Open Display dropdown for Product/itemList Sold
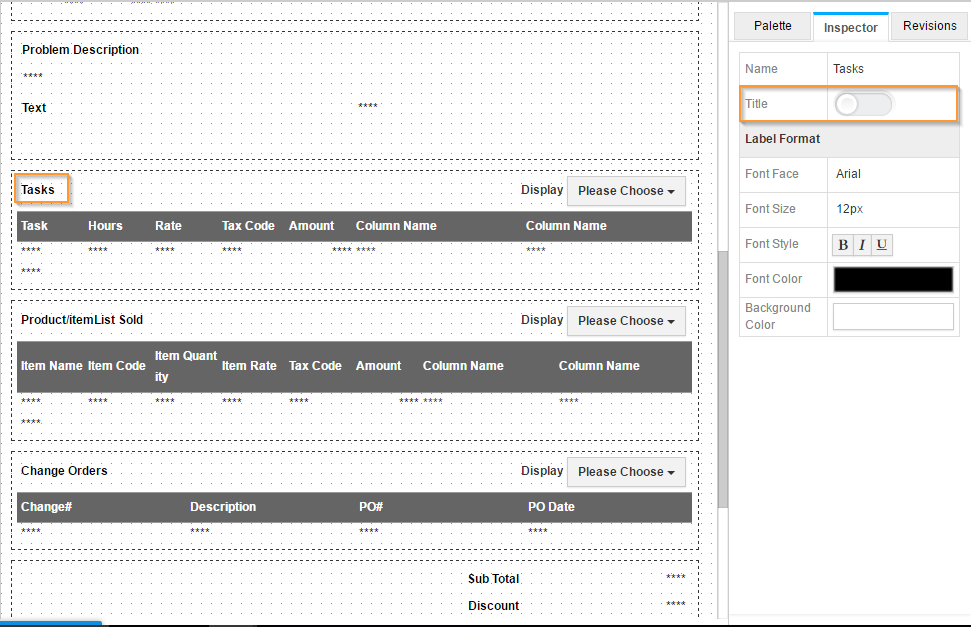This screenshot has height=627, width=971. coord(626,321)
